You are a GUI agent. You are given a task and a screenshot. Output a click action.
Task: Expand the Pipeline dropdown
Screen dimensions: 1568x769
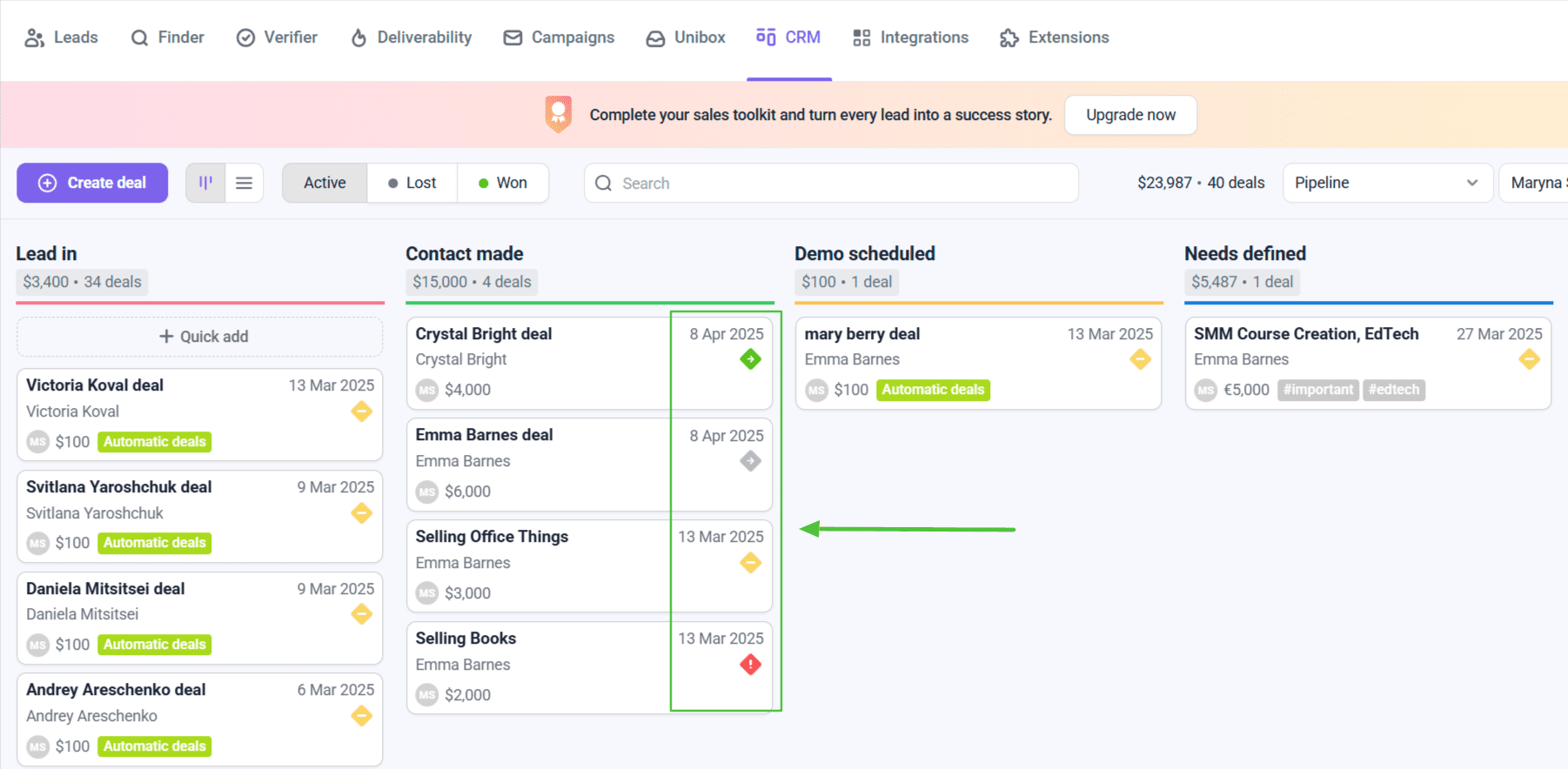(x=1386, y=183)
